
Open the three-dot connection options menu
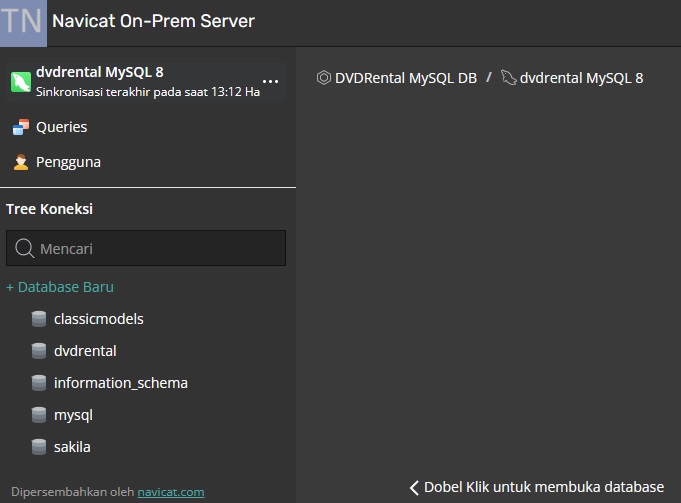270,82
